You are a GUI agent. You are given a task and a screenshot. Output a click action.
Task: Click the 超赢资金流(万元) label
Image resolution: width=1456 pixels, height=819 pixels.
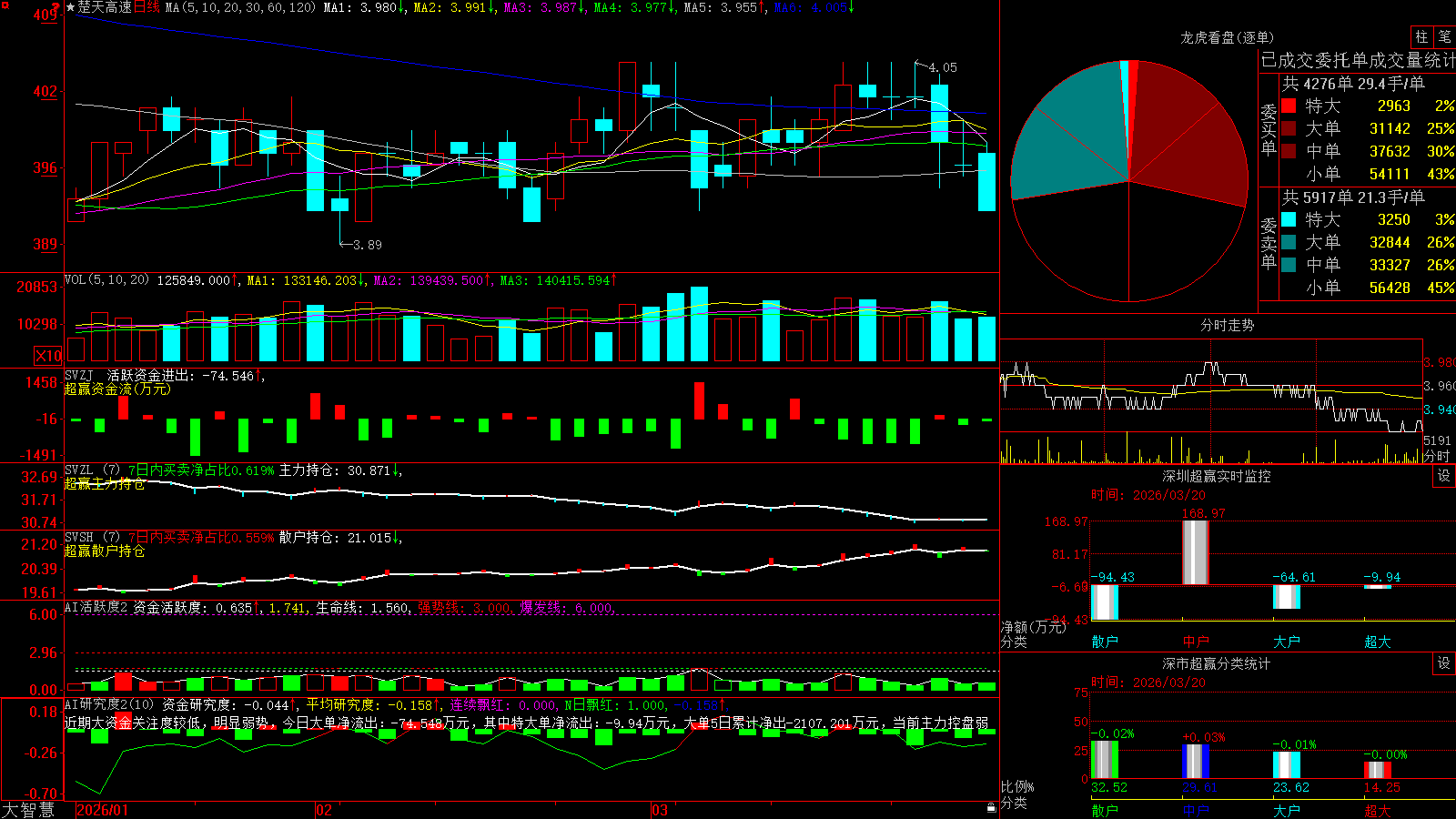(117, 389)
